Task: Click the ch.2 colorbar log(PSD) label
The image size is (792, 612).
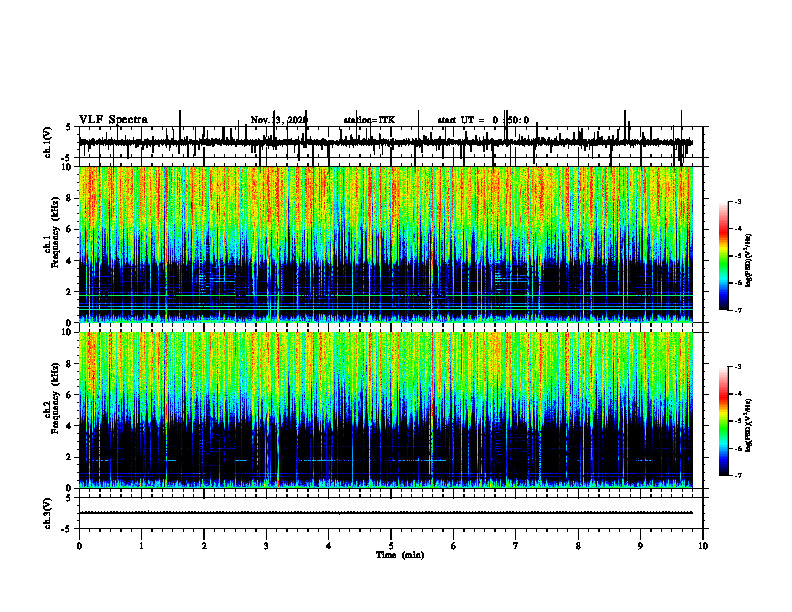Action: tap(749, 425)
